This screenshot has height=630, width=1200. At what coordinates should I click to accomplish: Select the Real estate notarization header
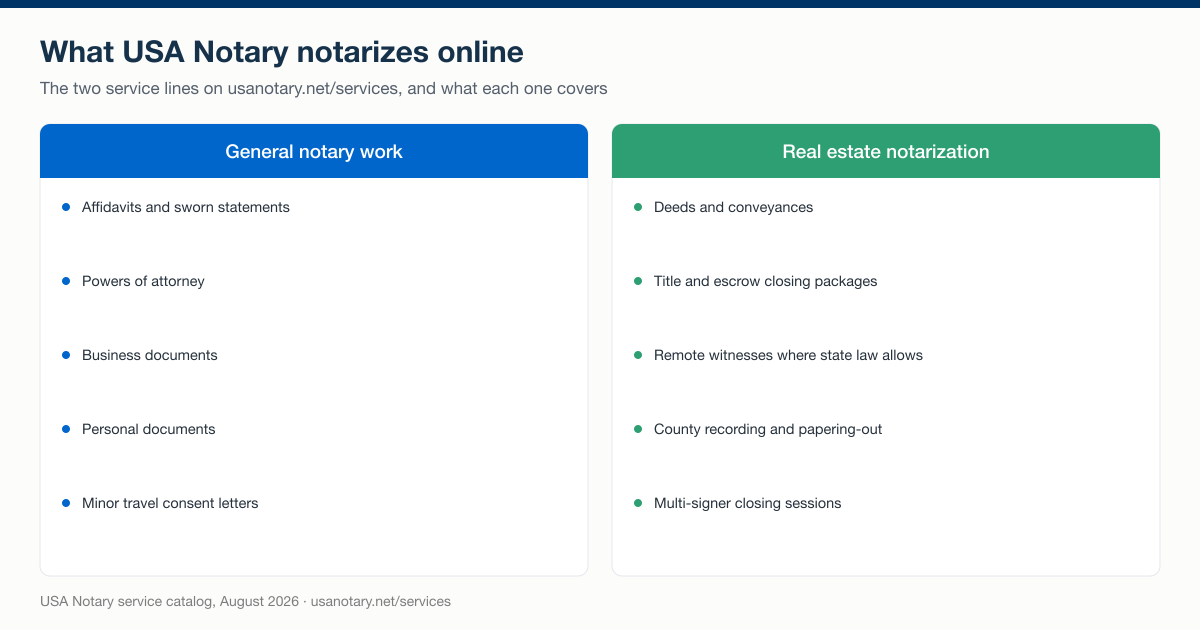[x=886, y=151]
